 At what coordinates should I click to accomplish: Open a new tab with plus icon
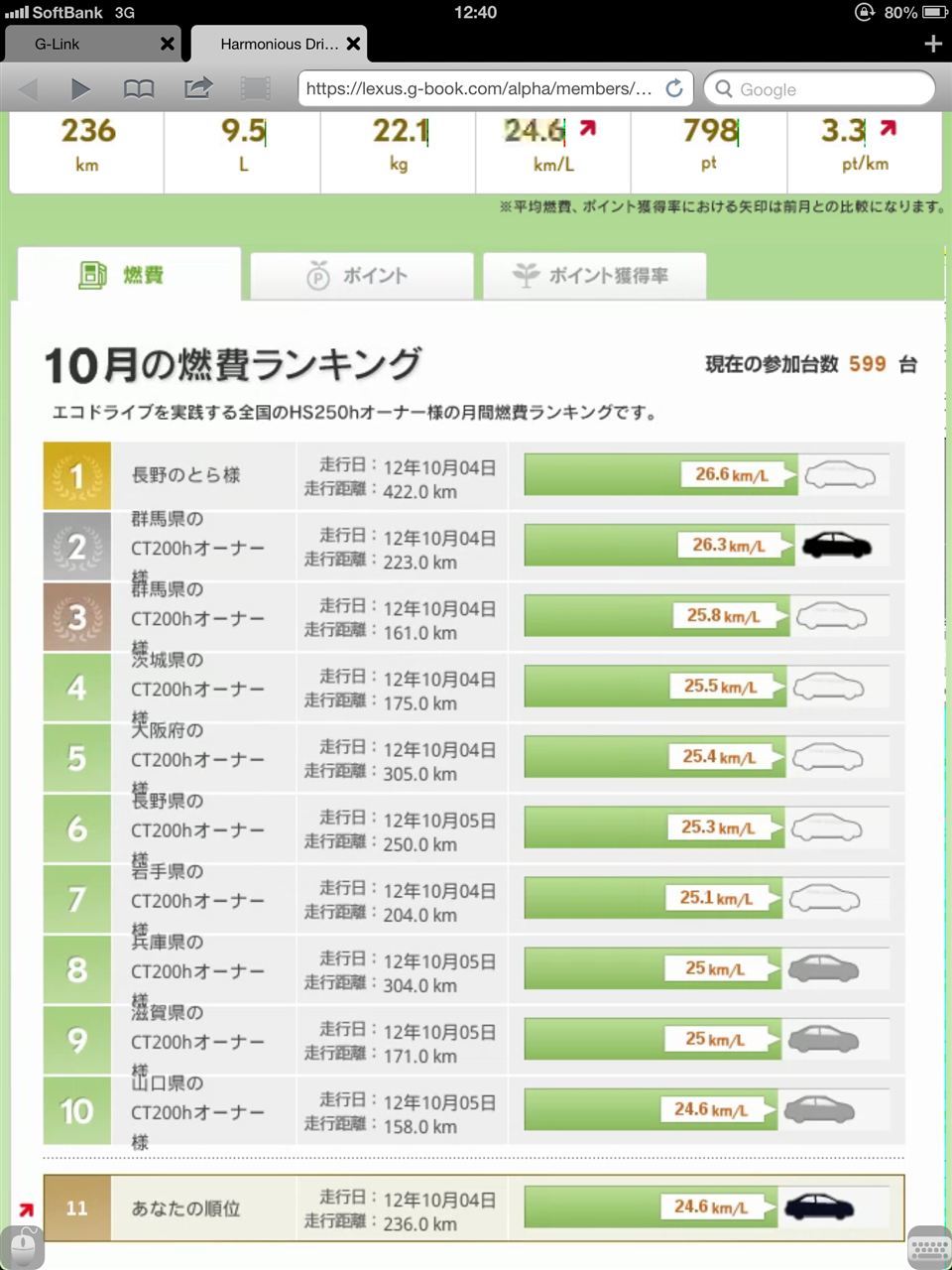pyautogui.click(x=932, y=44)
